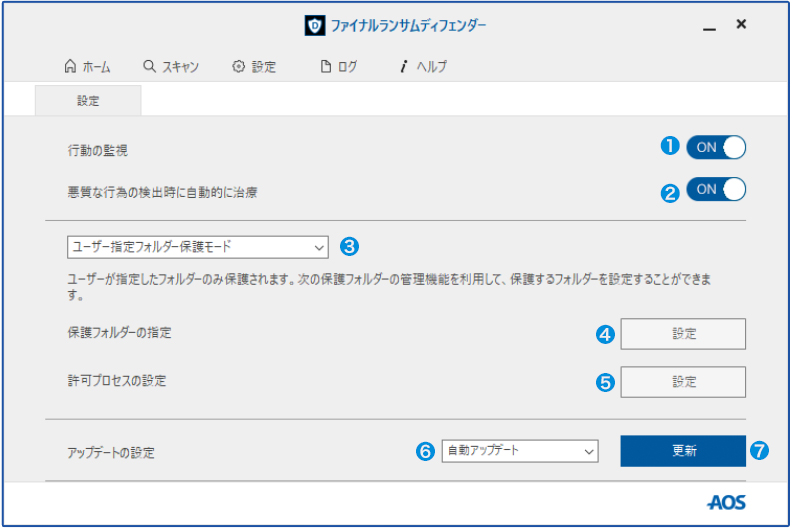The width and height of the screenshot is (792, 529).
Task: Click the AOS logo at the bottom
Action: pyautogui.click(x=726, y=502)
